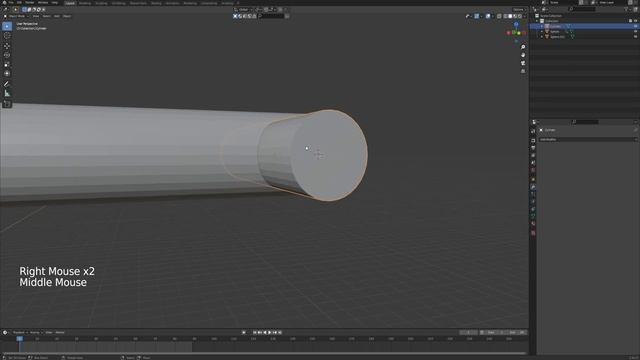Select the Move tool
640x360 pixels.
pos(7,46)
